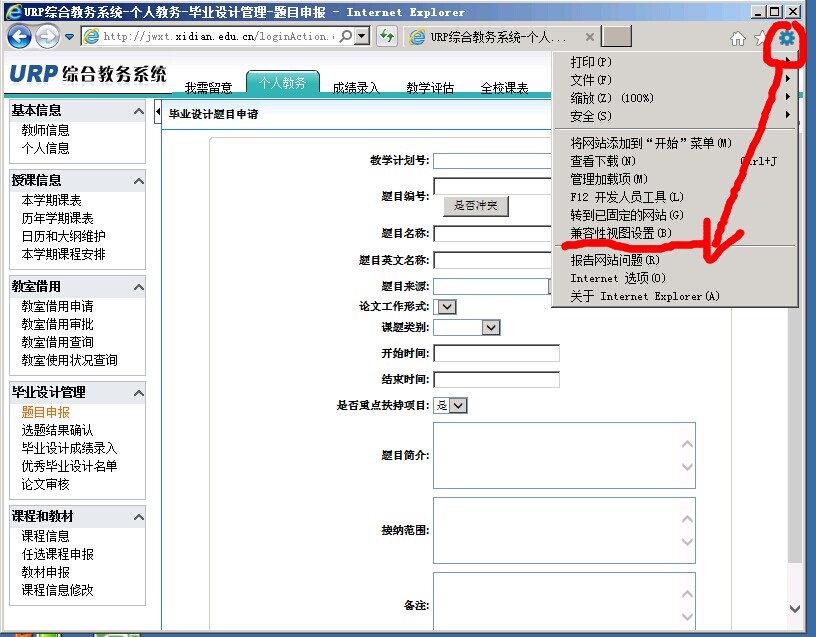Open the 课题类别 dropdown
816x637 pixels.
(490, 327)
